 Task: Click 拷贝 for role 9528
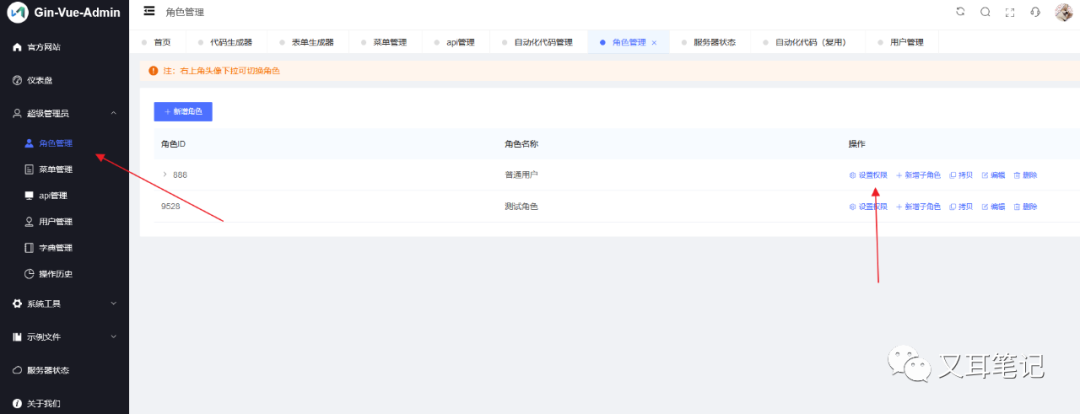tap(961, 206)
